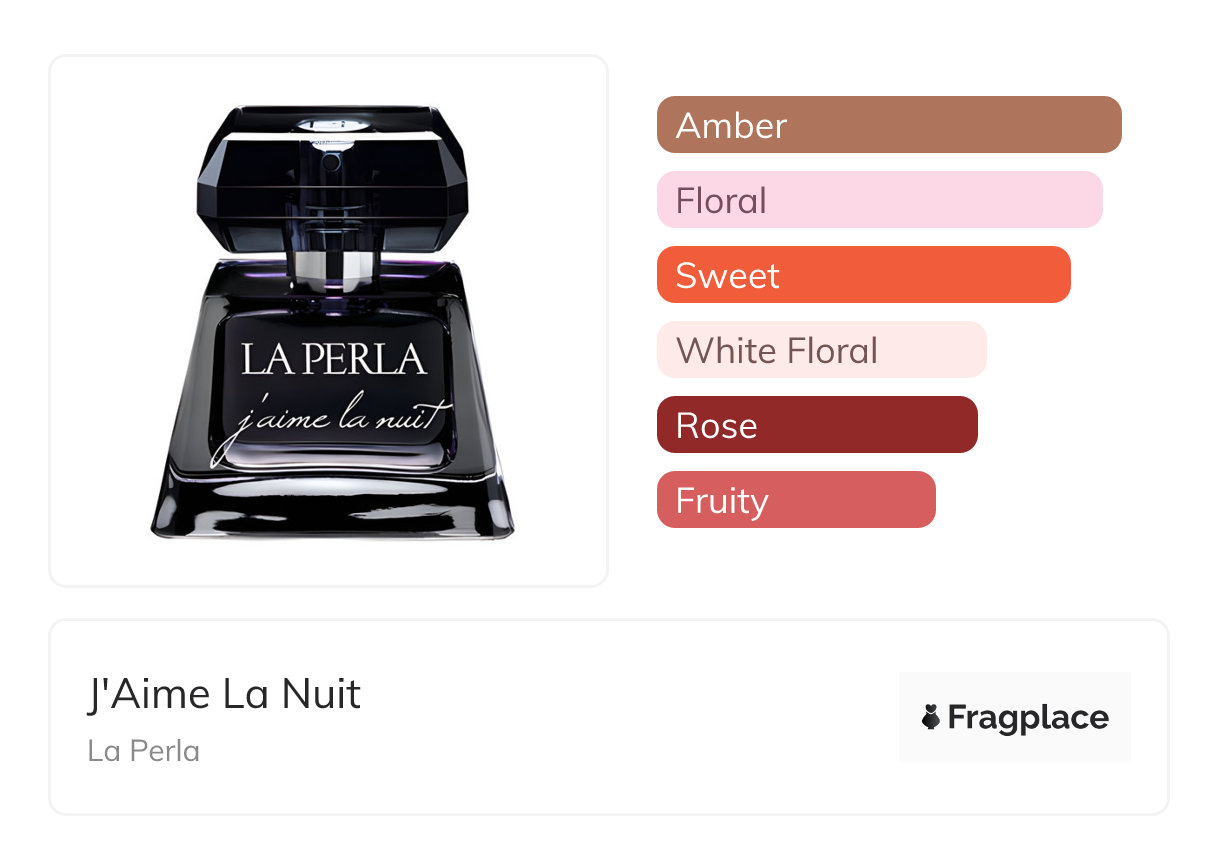The image size is (1218, 864).
Task: Click the dark red Rose accord bar
Action: point(816,425)
